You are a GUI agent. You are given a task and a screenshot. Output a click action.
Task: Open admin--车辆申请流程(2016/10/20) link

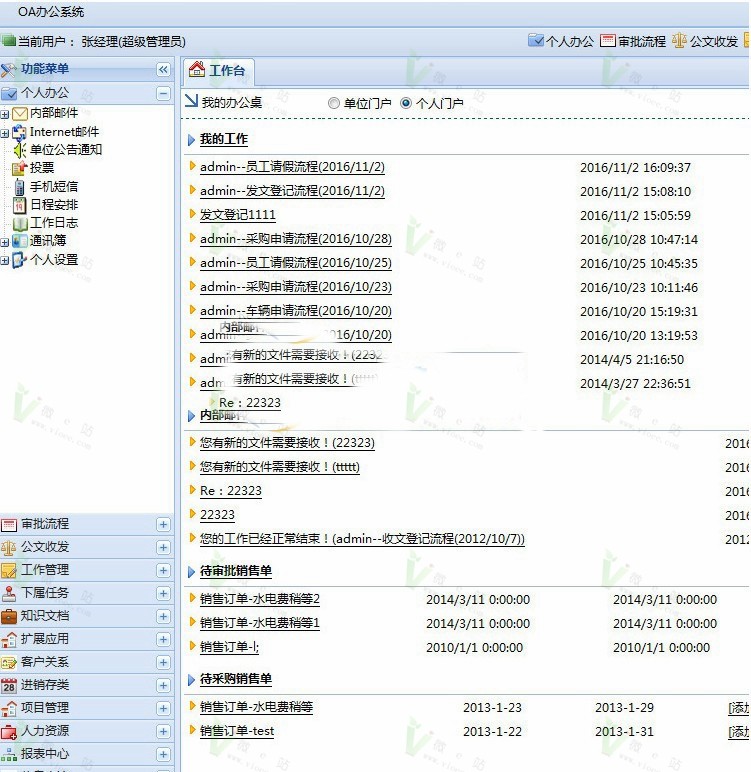[x=295, y=311]
